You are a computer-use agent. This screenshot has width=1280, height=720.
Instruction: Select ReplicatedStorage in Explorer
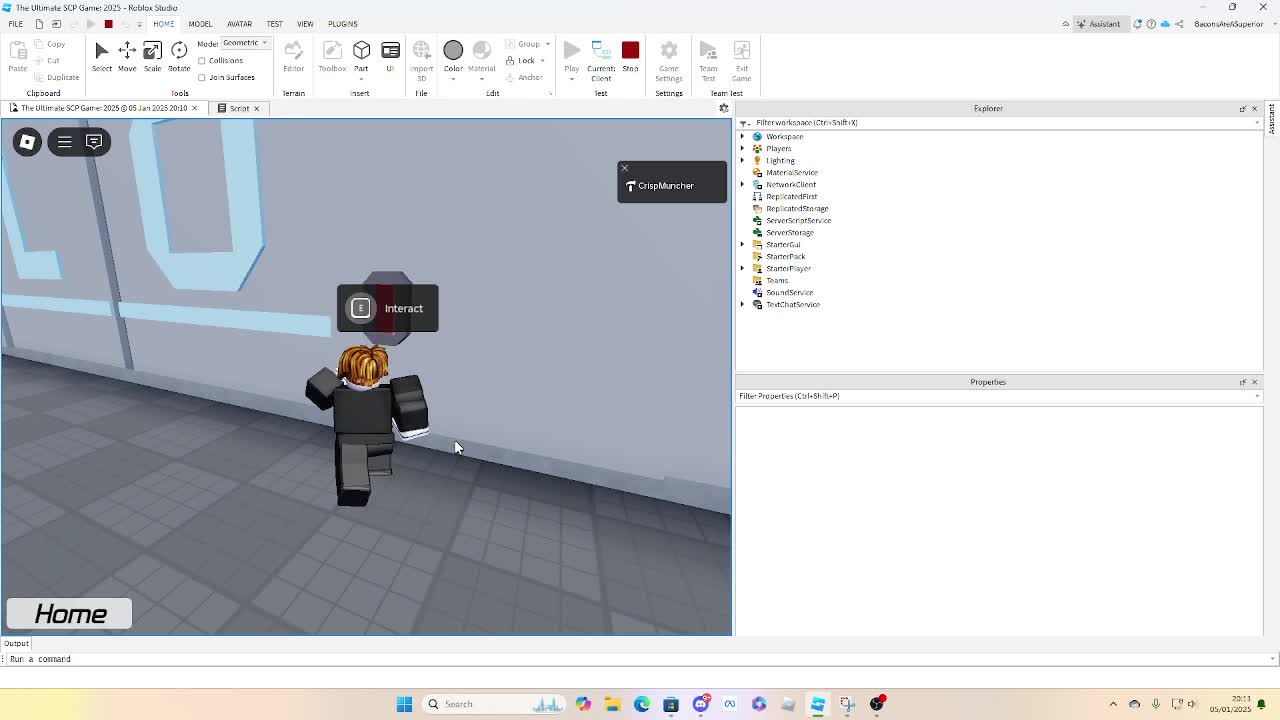pos(797,209)
